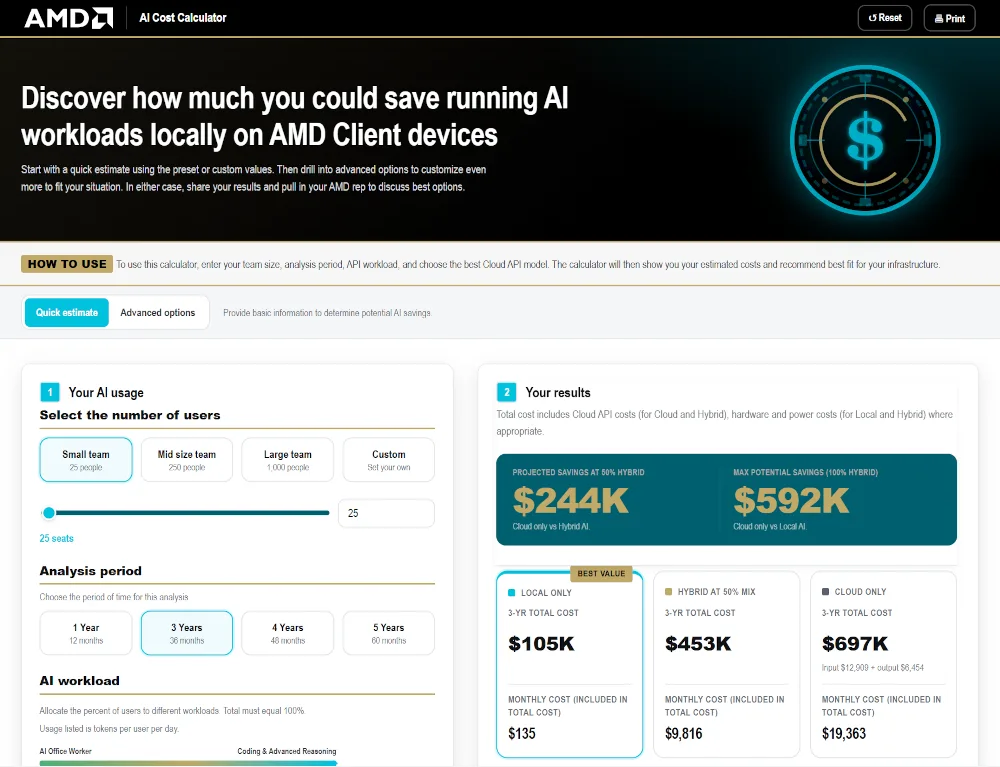Select the Mid size team option

187,460
